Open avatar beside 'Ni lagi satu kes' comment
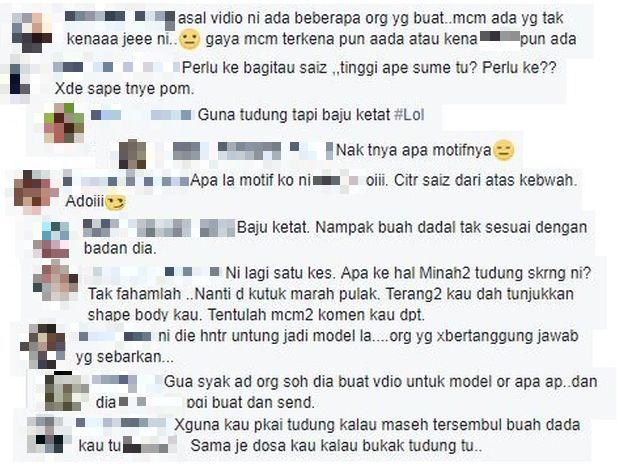 click(55, 280)
